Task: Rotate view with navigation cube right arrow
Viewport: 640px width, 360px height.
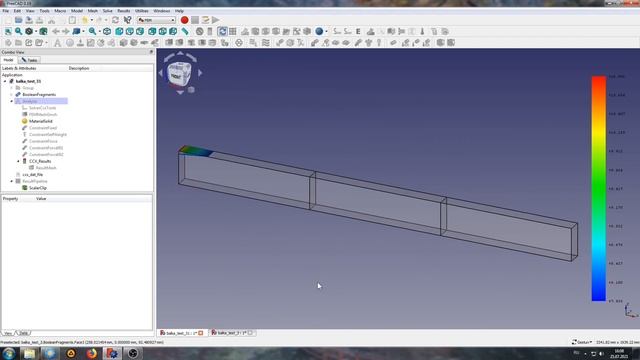Action: [200, 73]
